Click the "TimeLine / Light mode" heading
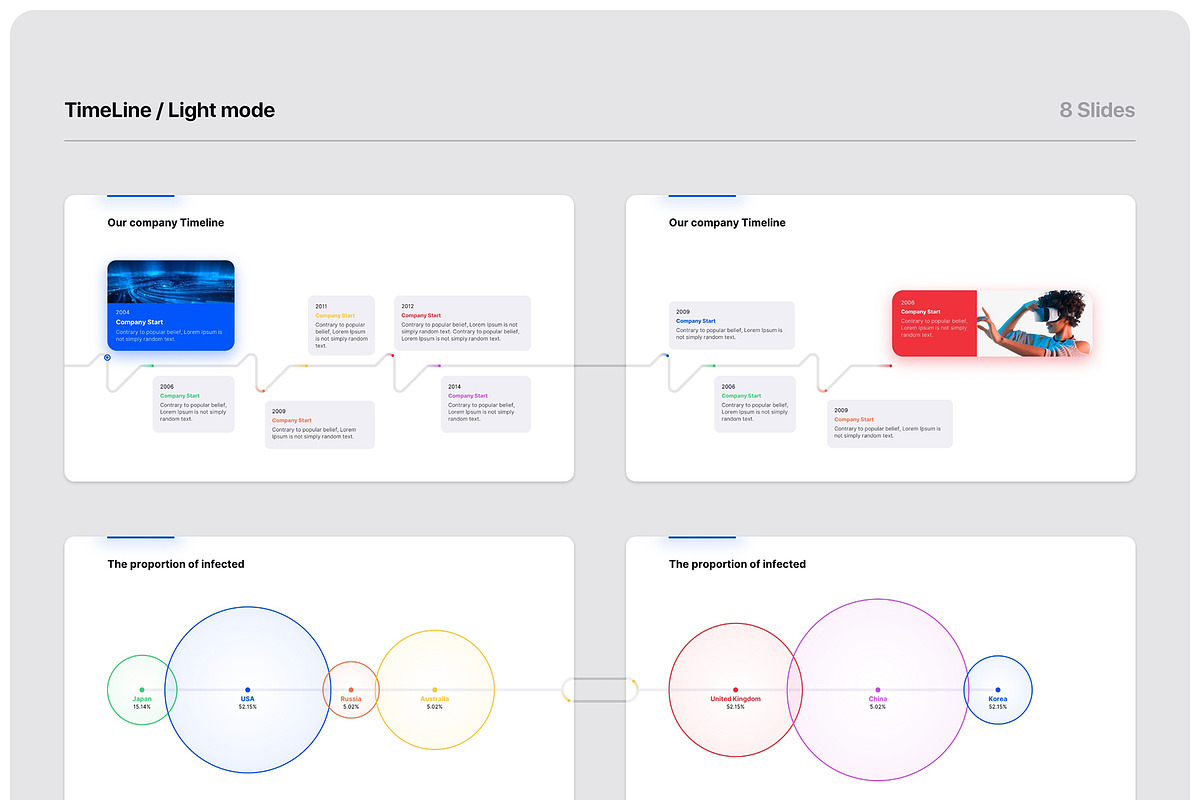This screenshot has width=1200, height=800. coord(169,110)
